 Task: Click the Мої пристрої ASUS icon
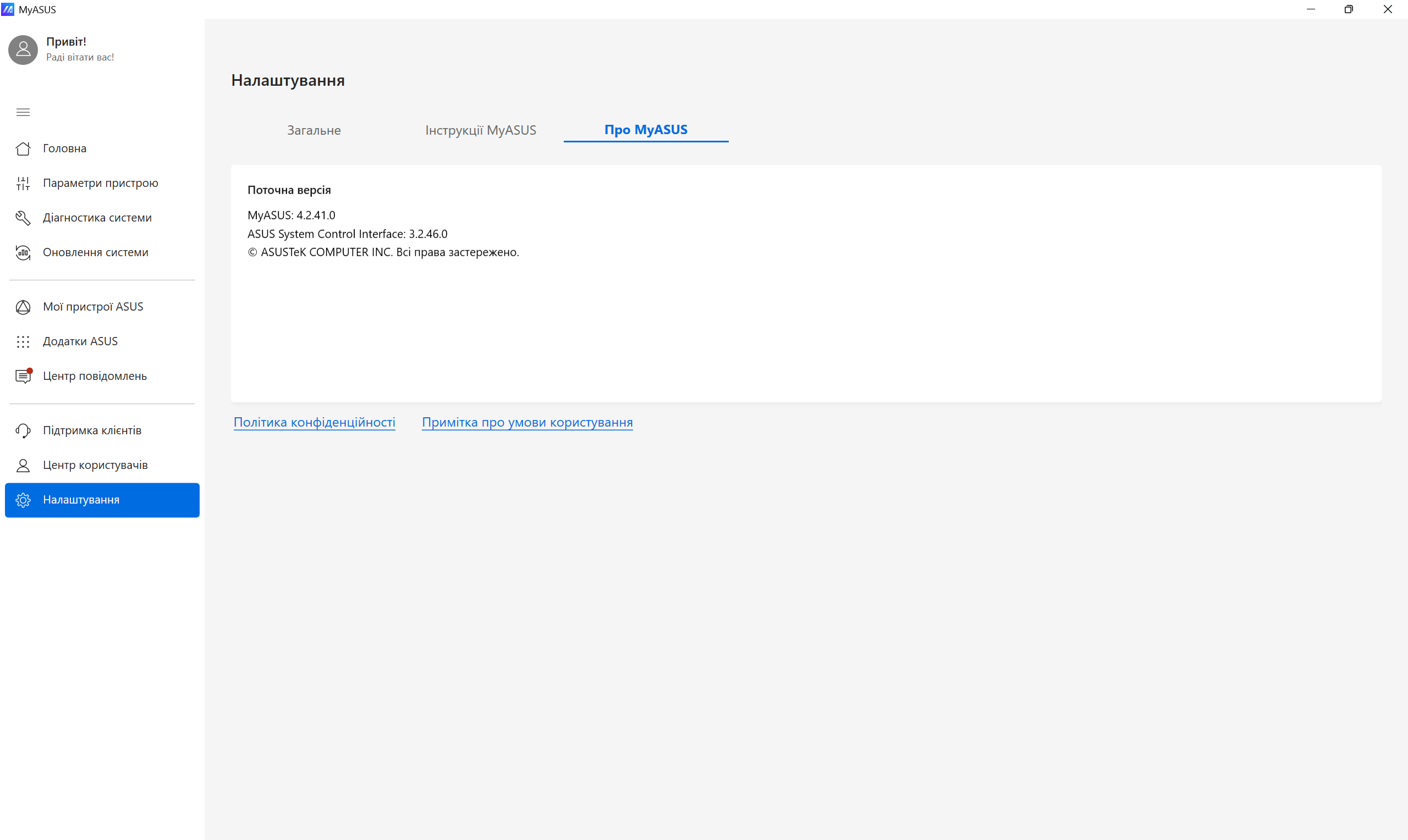pos(23,307)
